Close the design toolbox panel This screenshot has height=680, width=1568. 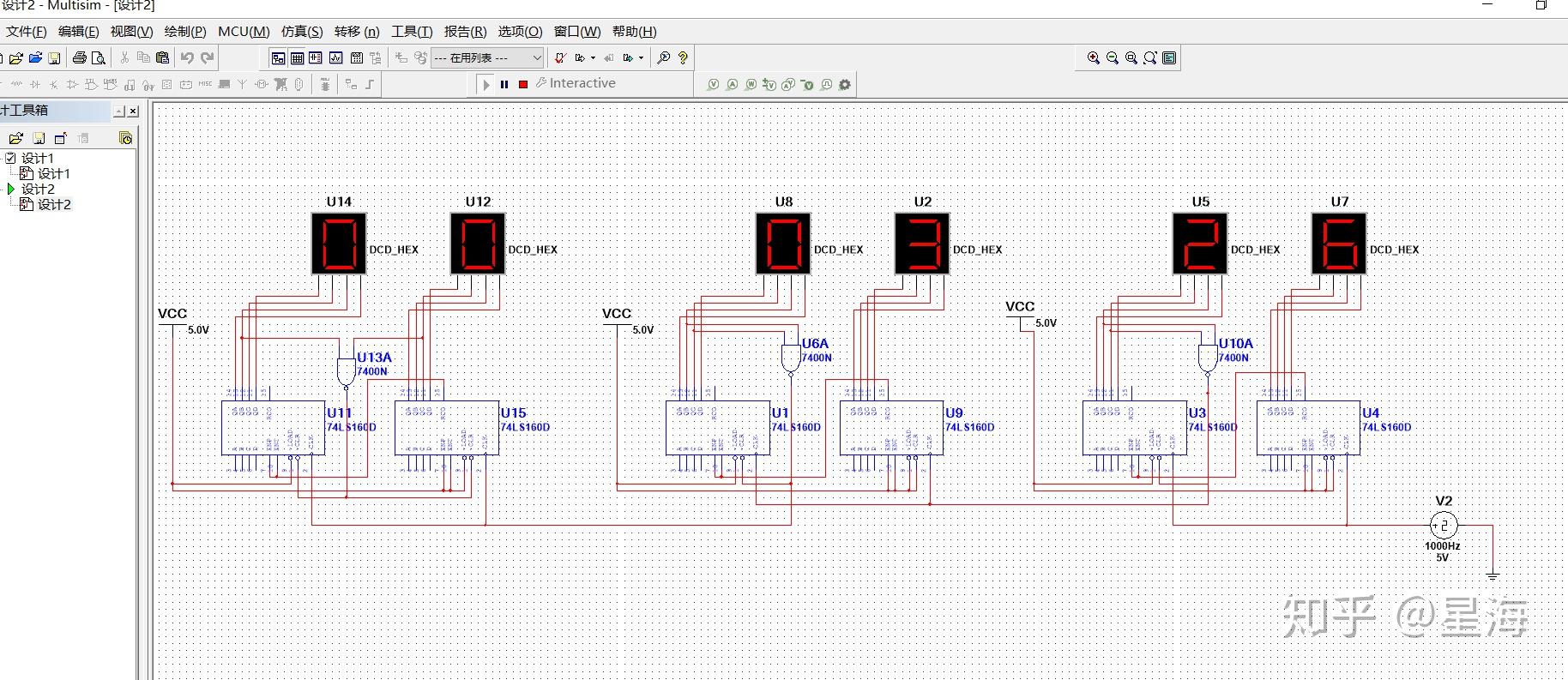pos(133,111)
